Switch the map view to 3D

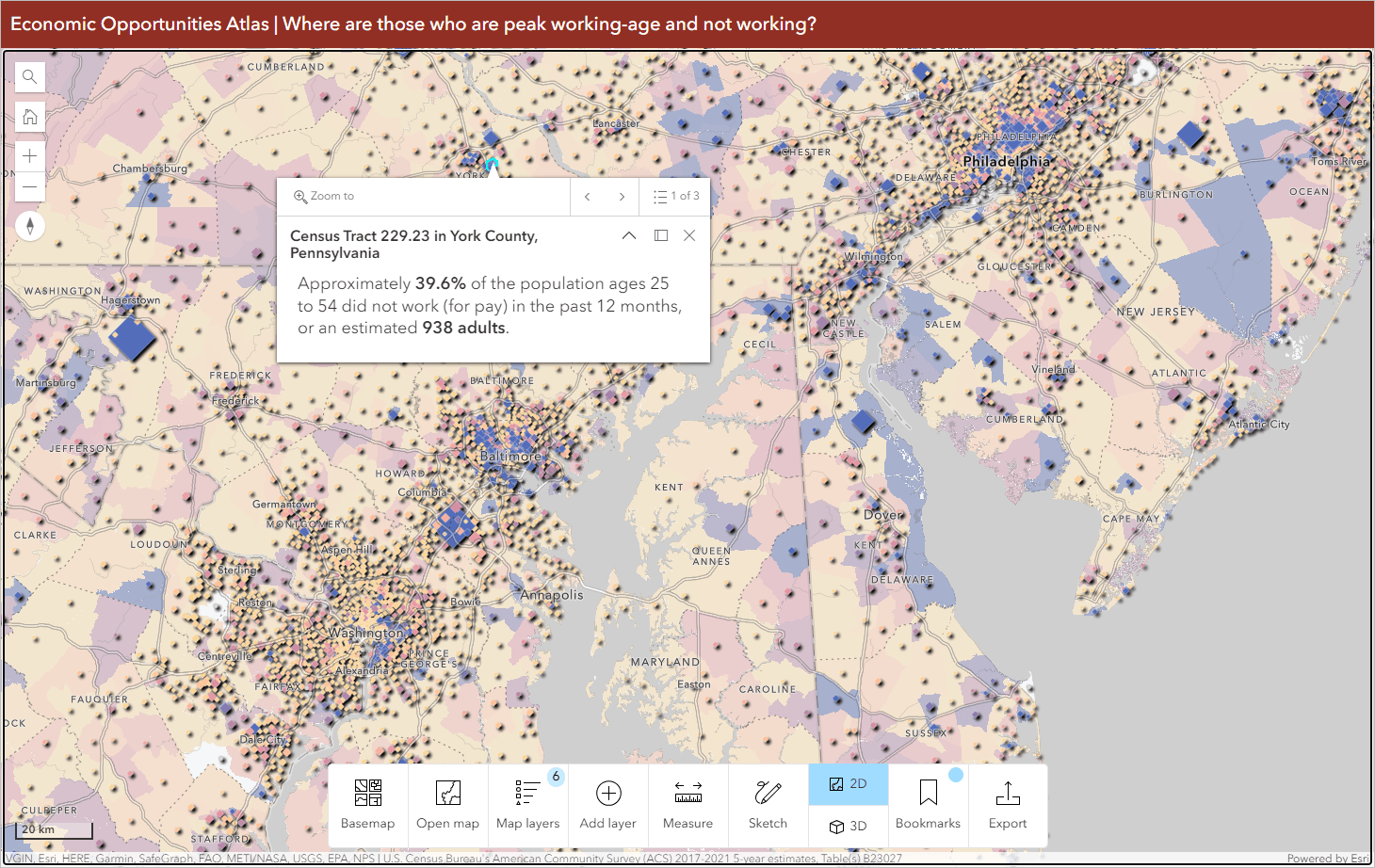click(847, 827)
